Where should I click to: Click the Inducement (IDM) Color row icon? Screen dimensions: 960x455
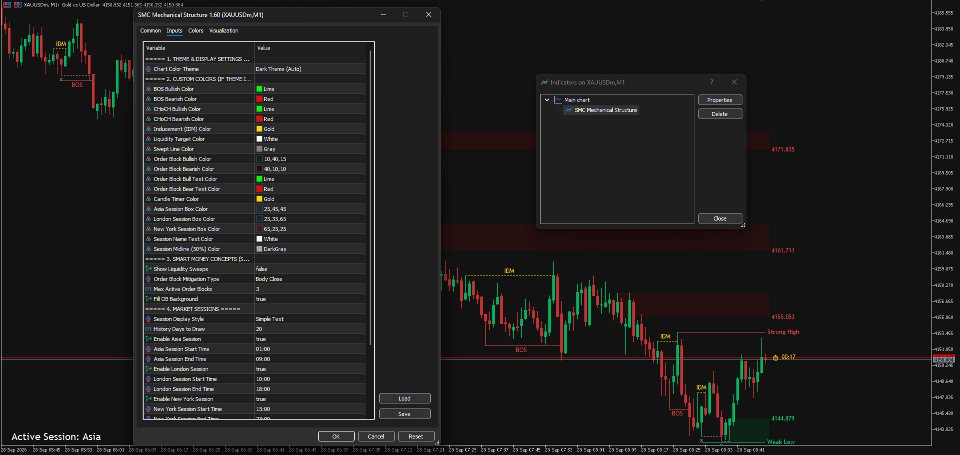(x=148, y=129)
